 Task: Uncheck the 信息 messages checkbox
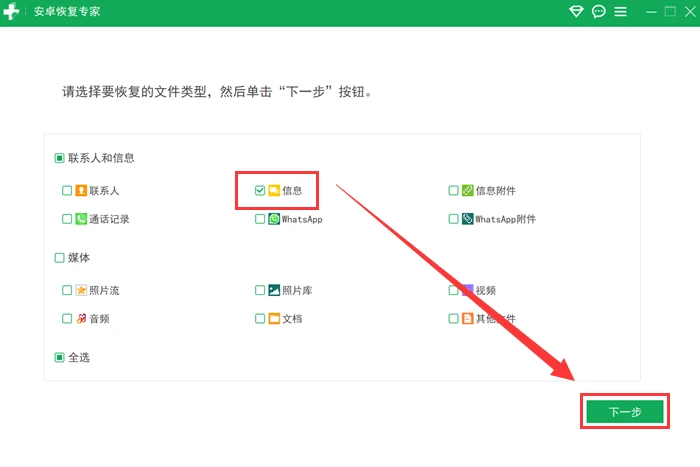[x=260, y=190]
